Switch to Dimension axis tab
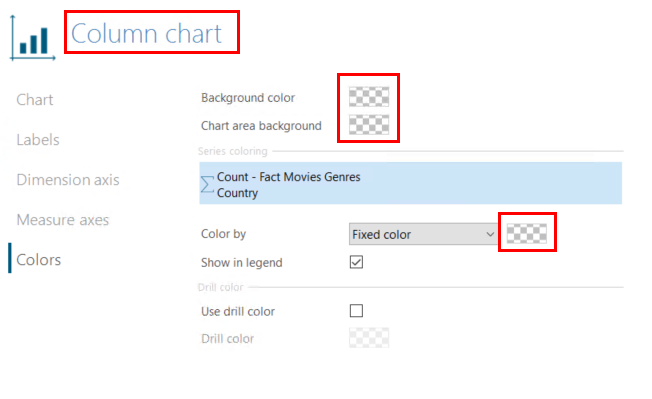The height and width of the screenshot is (399, 652). point(68,180)
